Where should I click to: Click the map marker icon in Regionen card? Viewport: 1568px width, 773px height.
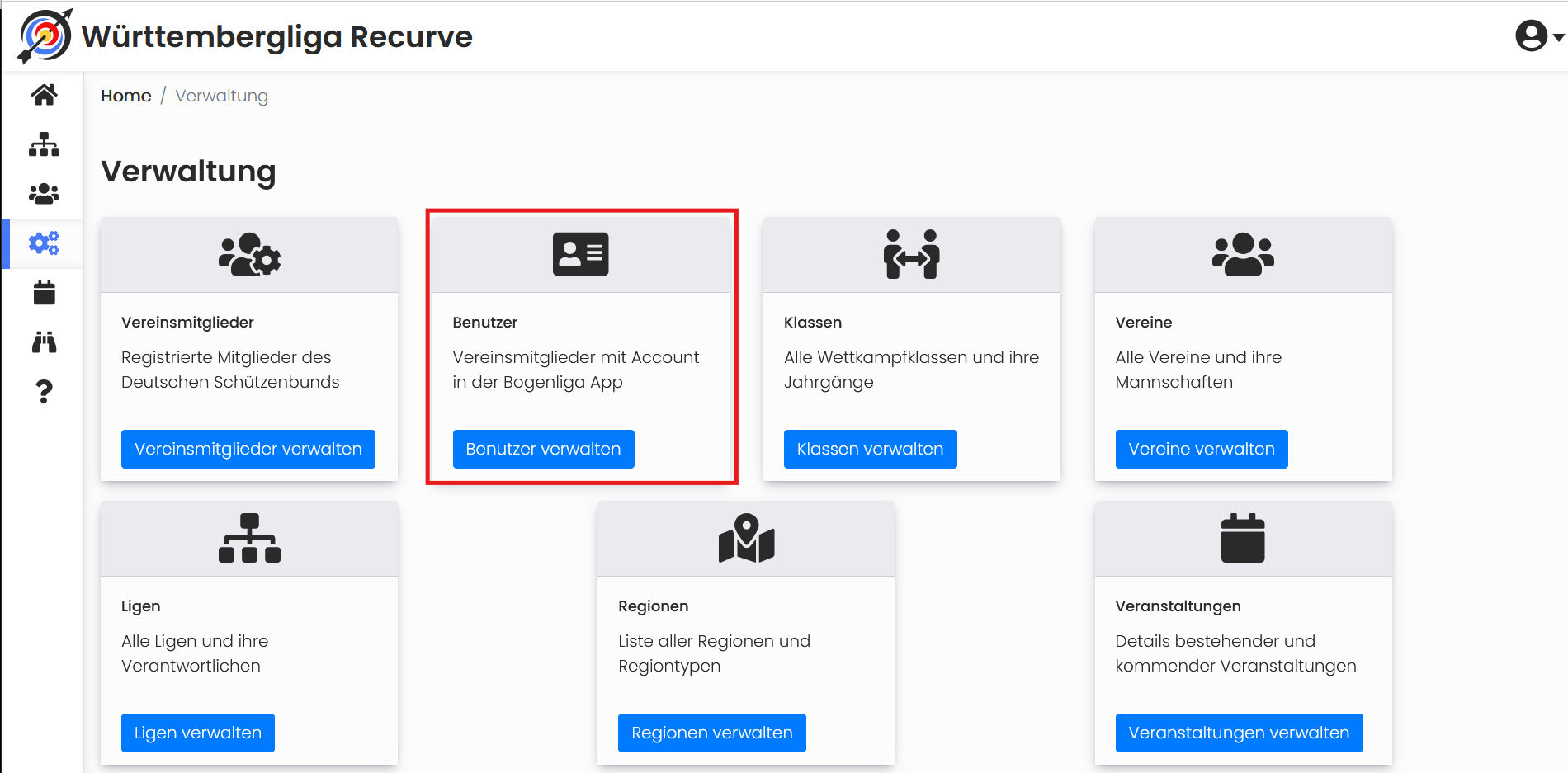(x=747, y=538)
